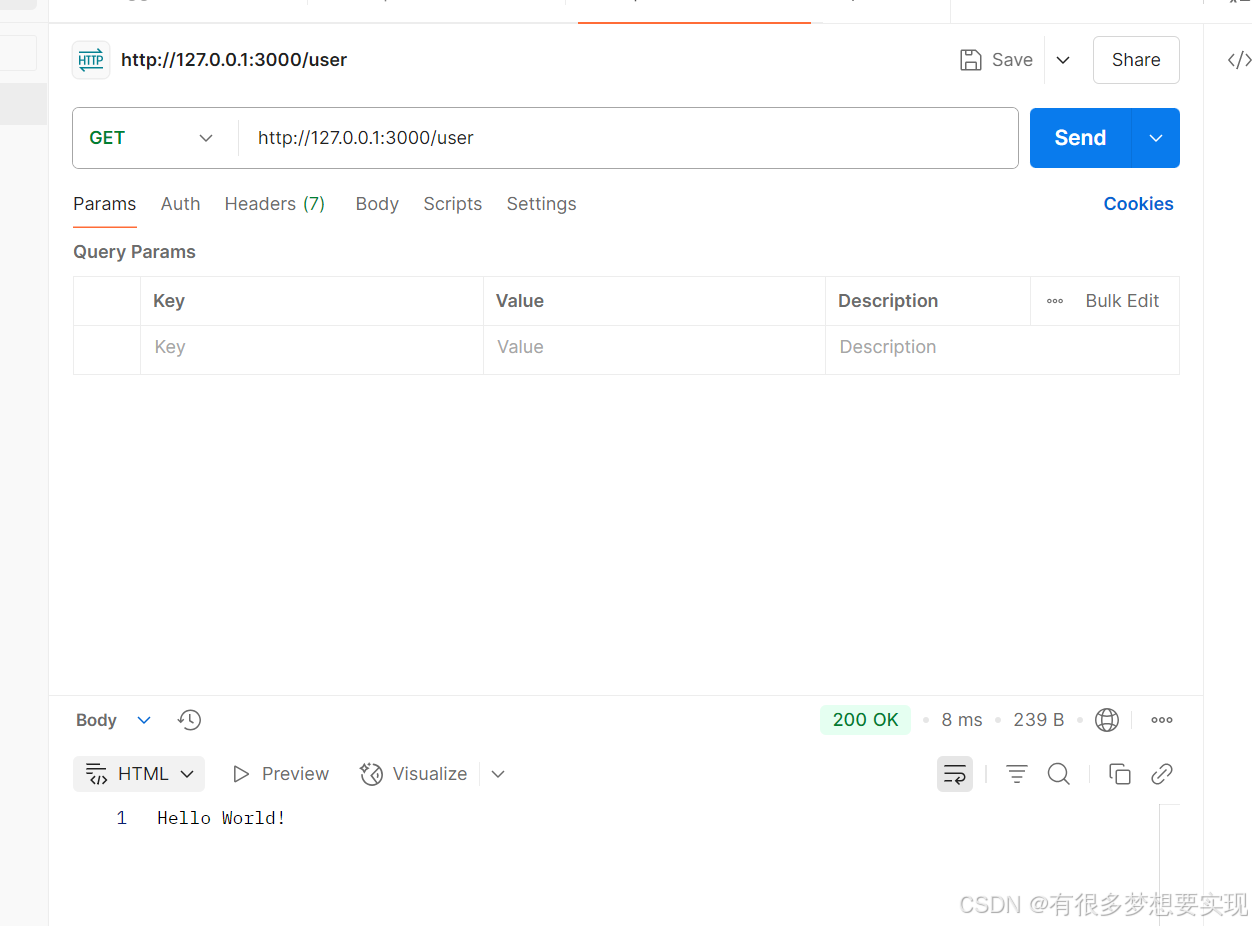Expand the Save options arrow
Viewport: 1252px width, 926px height.
[x=1063, y=60]
